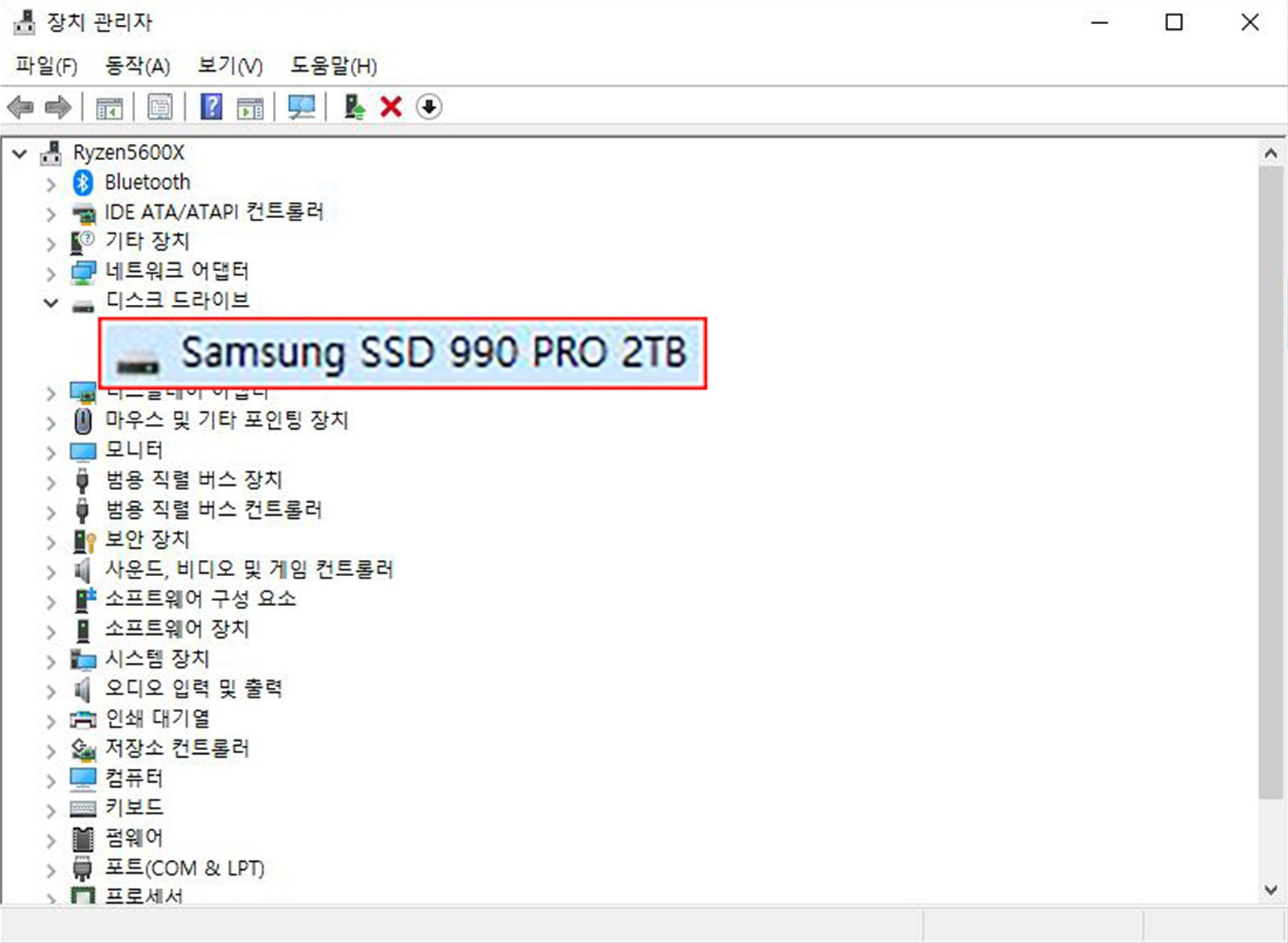Click the vertical scrollbar thumb
The image size is (1288, 943).
click(x=1271, y=483)
